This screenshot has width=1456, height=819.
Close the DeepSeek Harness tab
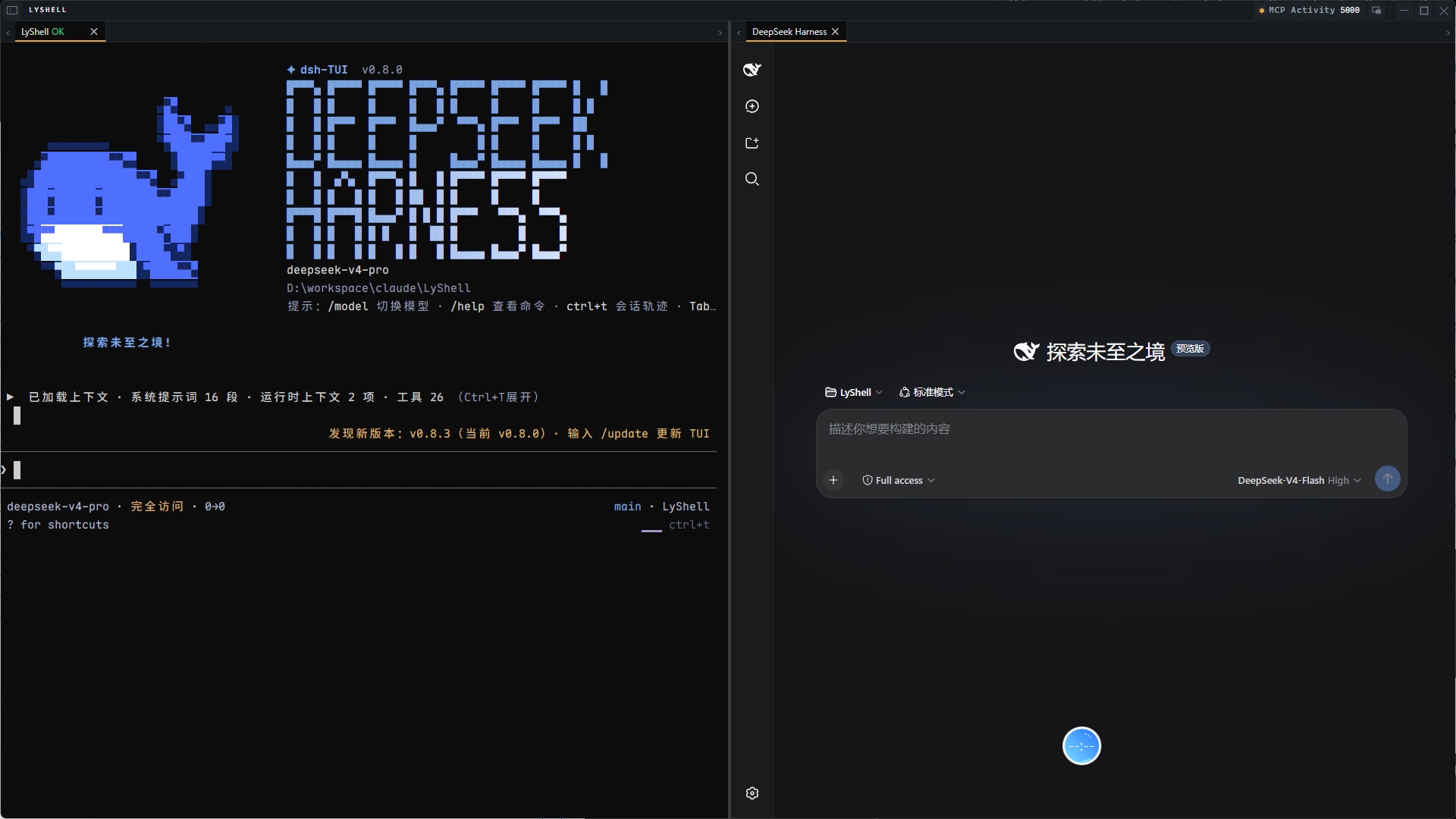point(835,31)
